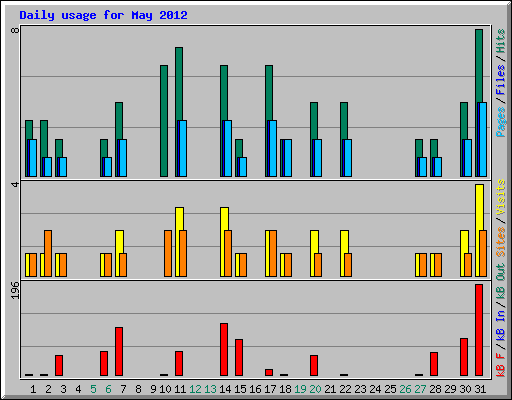Select day label "2" on the x-axis

point(48,389)
